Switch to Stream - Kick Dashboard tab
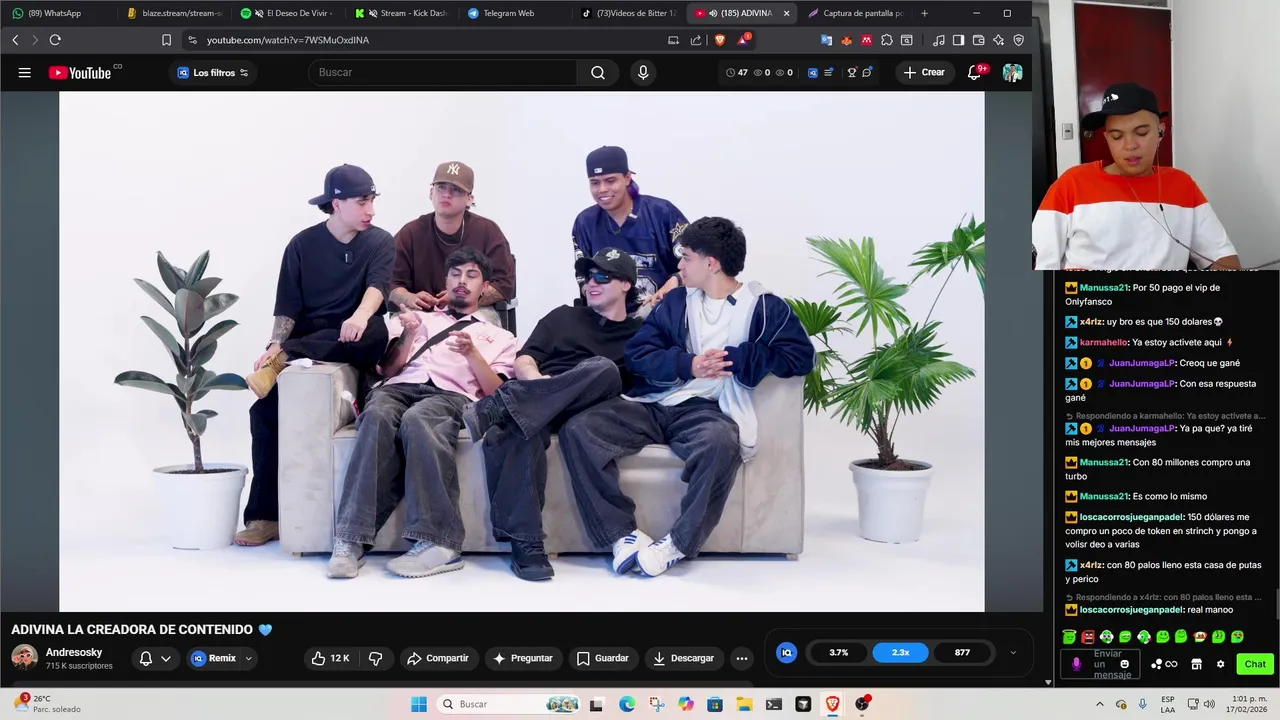This screenshot has height=720, width=1280. (401, 13)
